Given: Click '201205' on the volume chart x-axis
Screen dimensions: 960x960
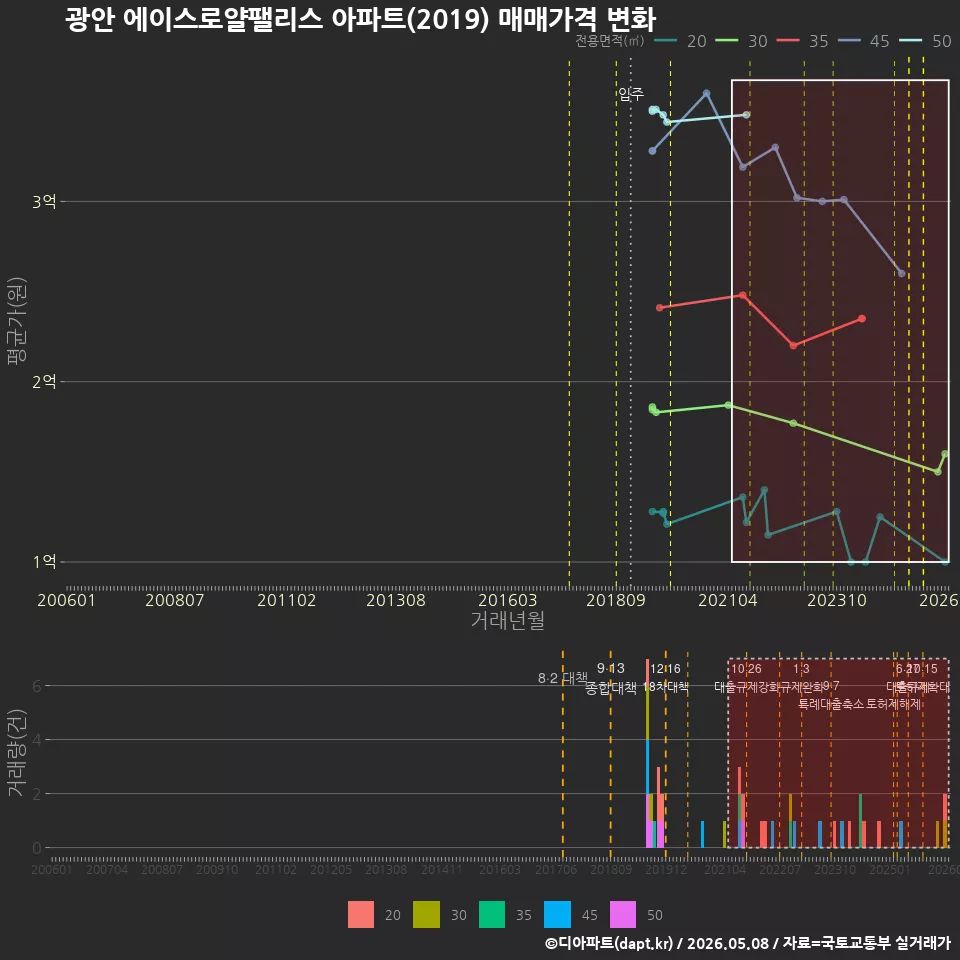Looking at the screenshot, I should click(x=331, y=869).
